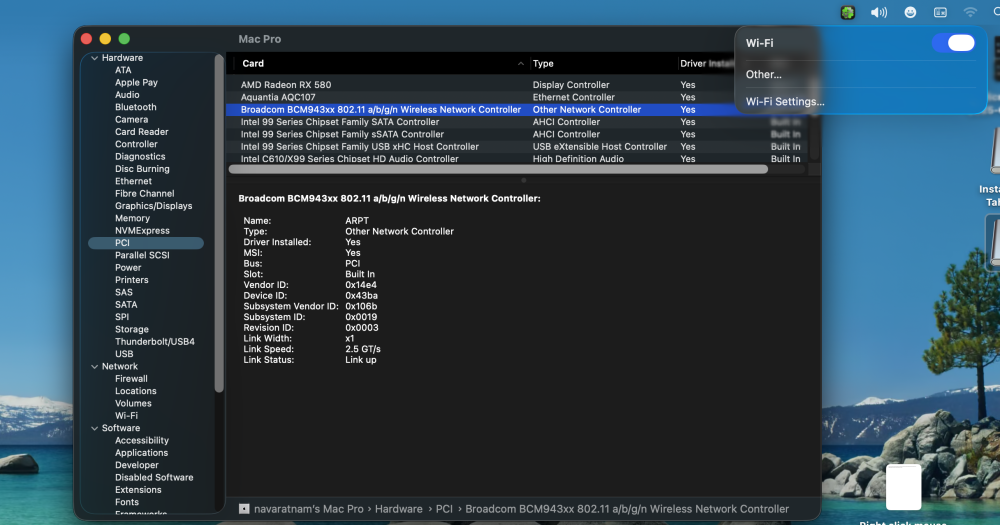Select Printers in the sidebar
Image resolution: width=1000 pixels, height=525 pixels.
click(x=131, y=280)
